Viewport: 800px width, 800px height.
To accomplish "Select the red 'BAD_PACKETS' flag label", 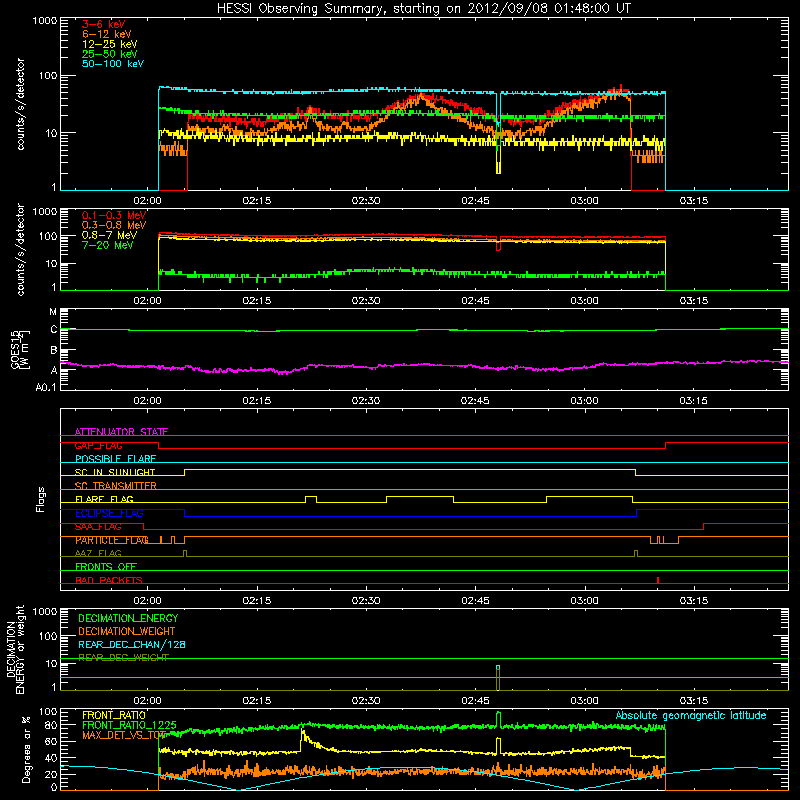I will pyautogui.click(x=109, y=580).
